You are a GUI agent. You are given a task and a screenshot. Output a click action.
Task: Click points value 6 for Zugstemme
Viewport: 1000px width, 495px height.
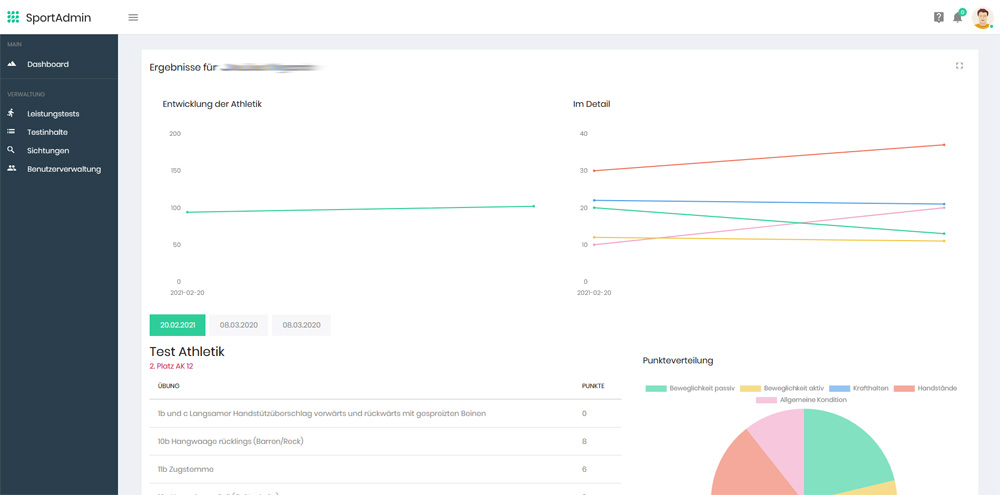(x=584, y=469)
